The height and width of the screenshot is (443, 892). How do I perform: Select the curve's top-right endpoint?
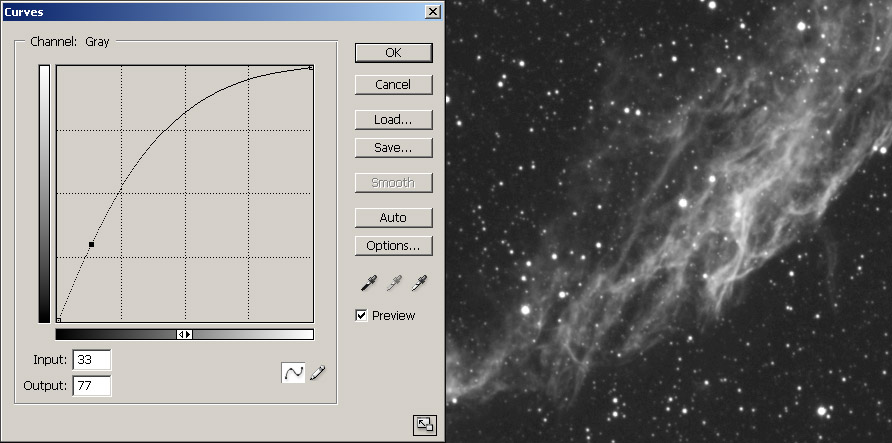click(x=312, y=68)
